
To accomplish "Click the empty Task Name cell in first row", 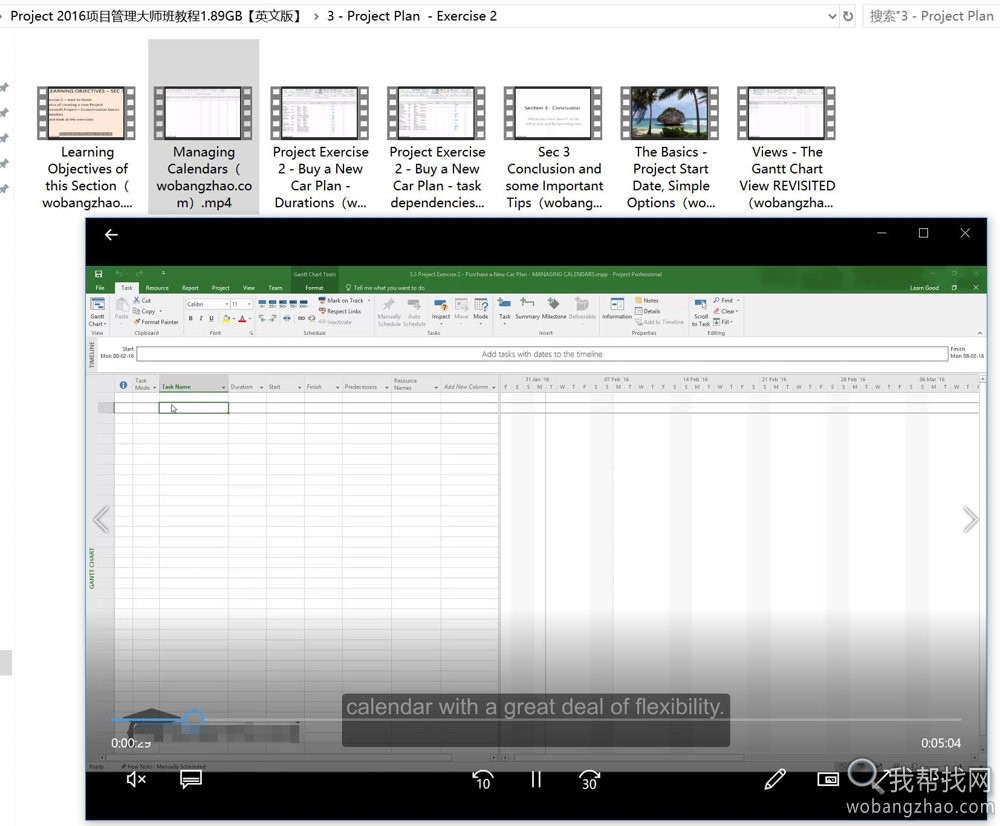I will tap(193, 408).
